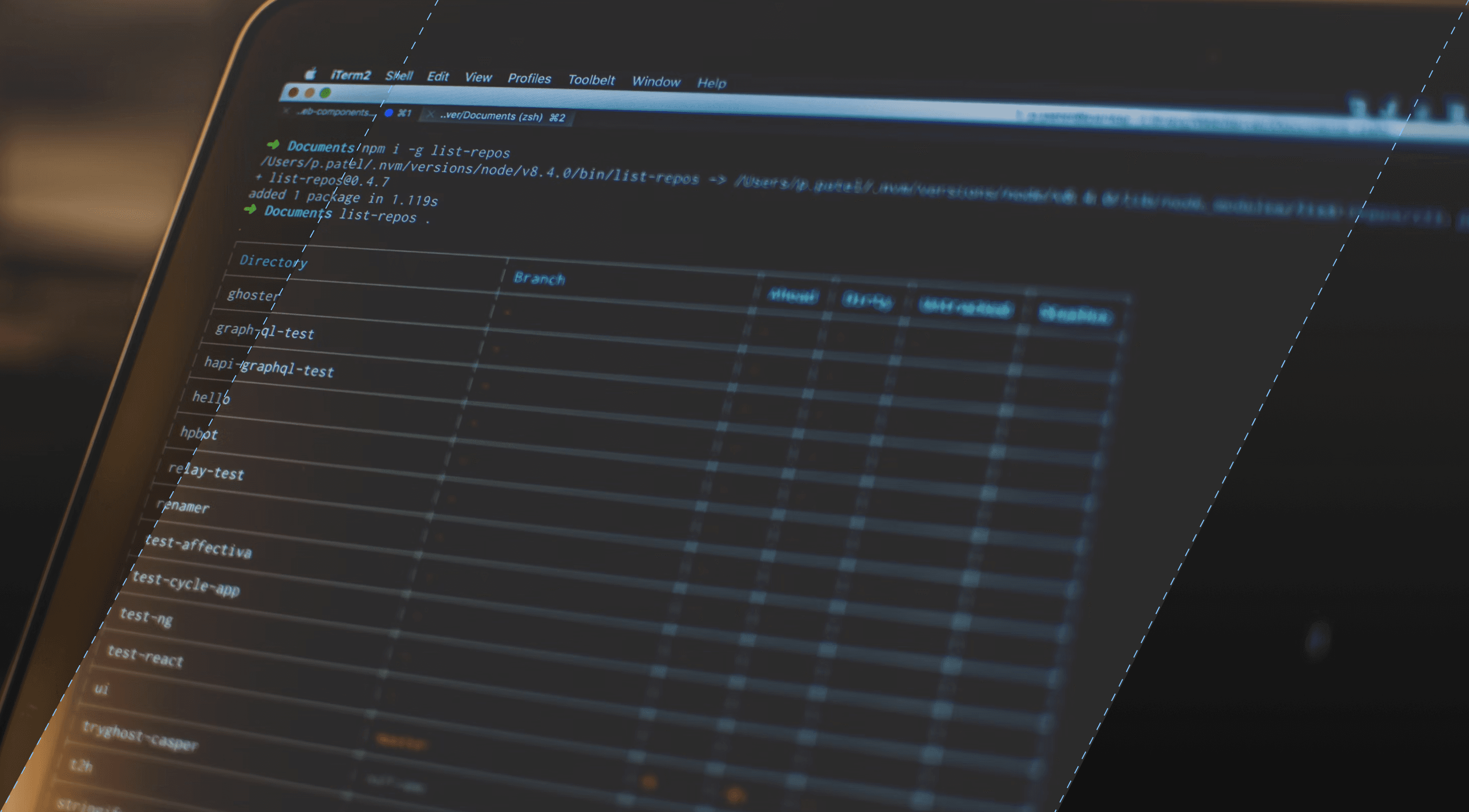Open the Profiles menu
This screenshot has width=1469, height=812.
click(529, 79)
